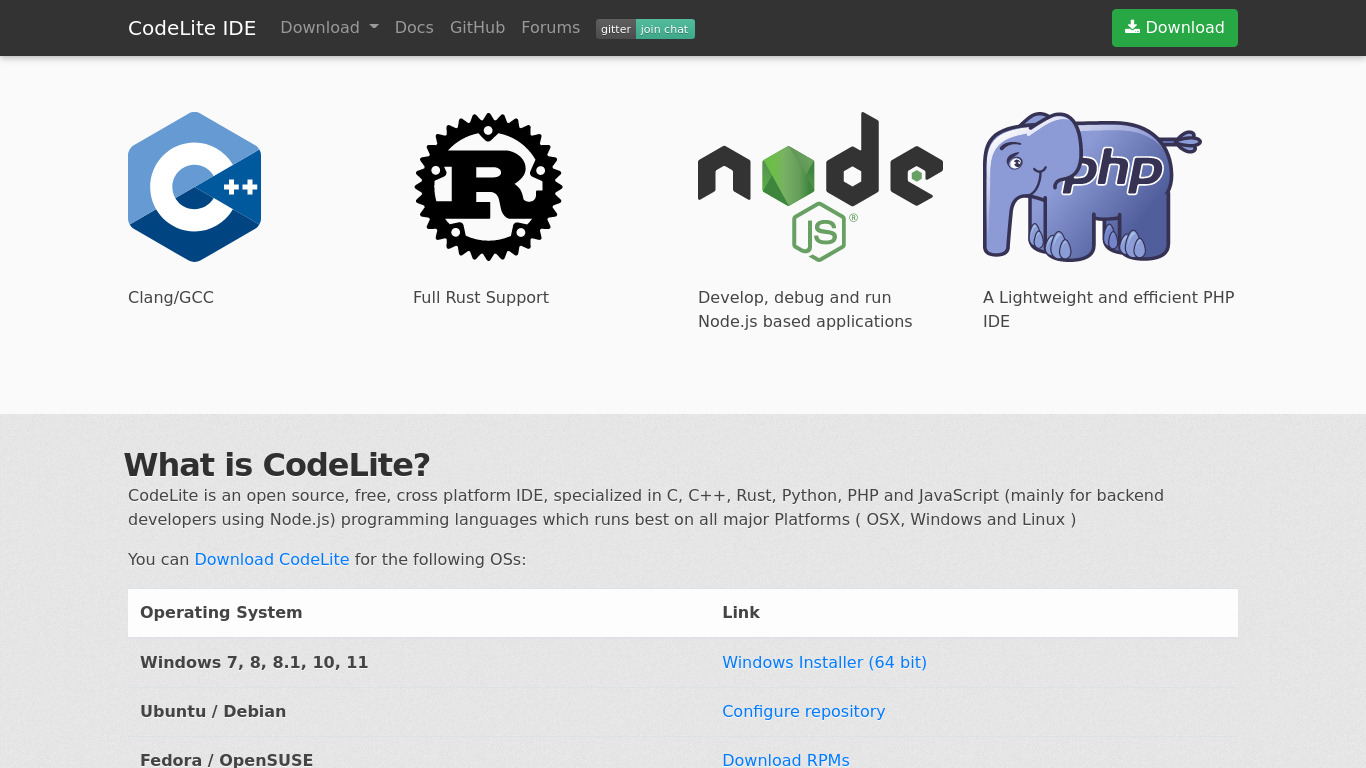Open Windows Installer (64 bit) link

tap(824, 662)
